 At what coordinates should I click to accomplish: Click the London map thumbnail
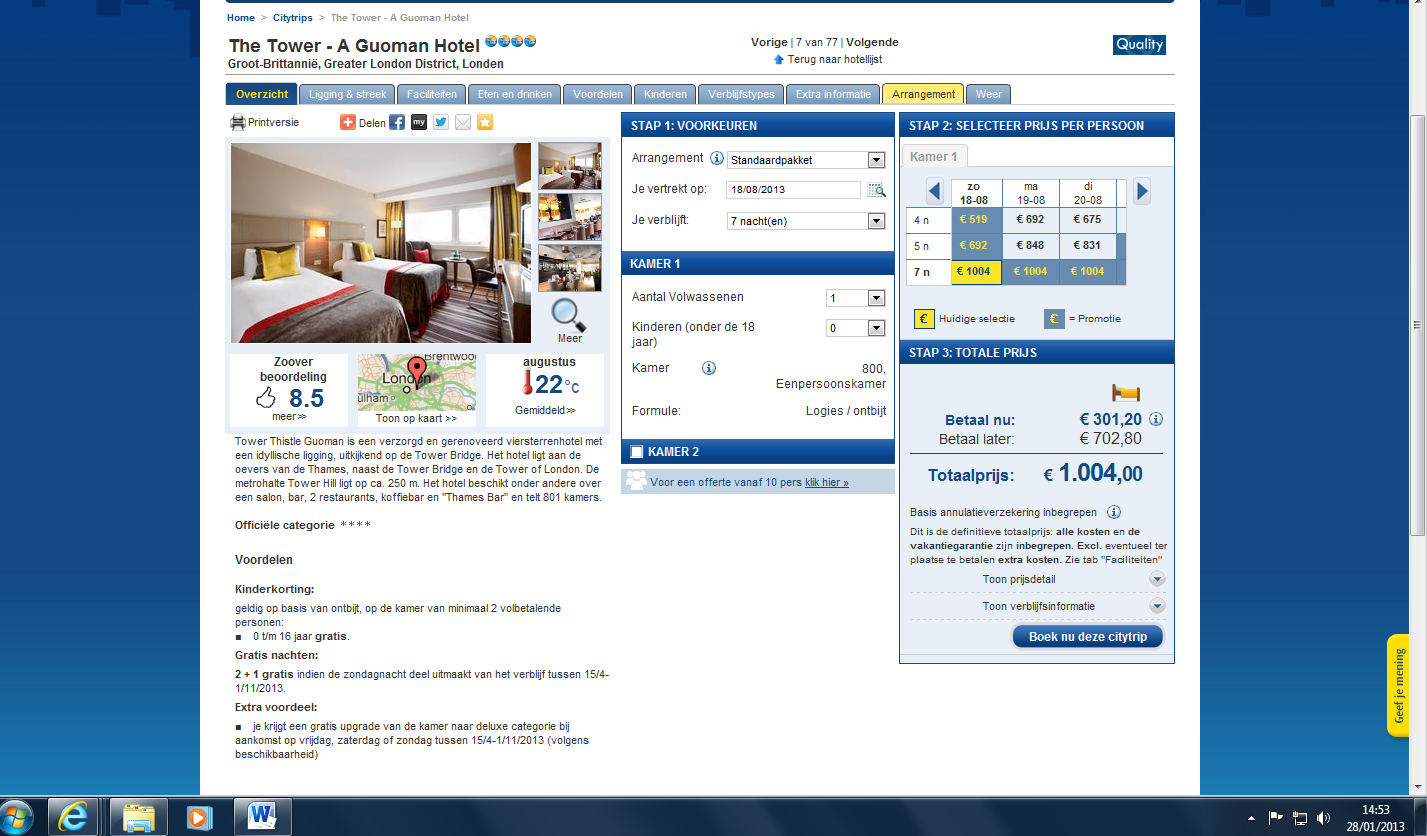coord(417,382)
